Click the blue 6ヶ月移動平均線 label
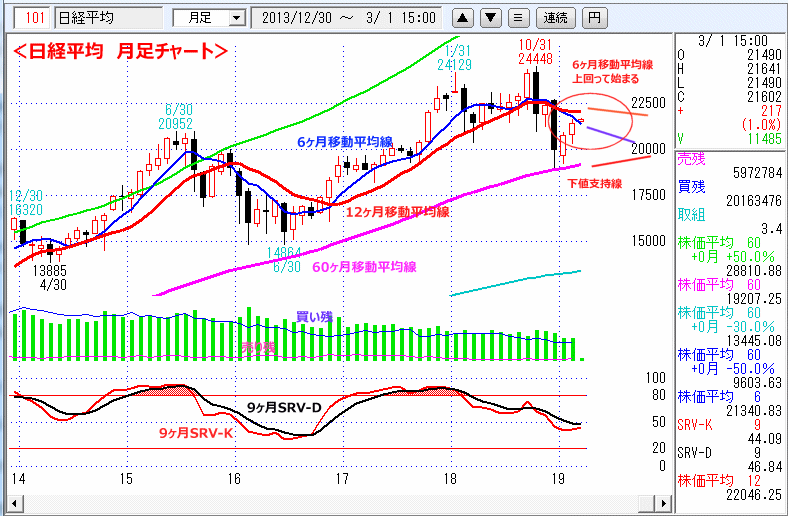 [x=346, y=143]
